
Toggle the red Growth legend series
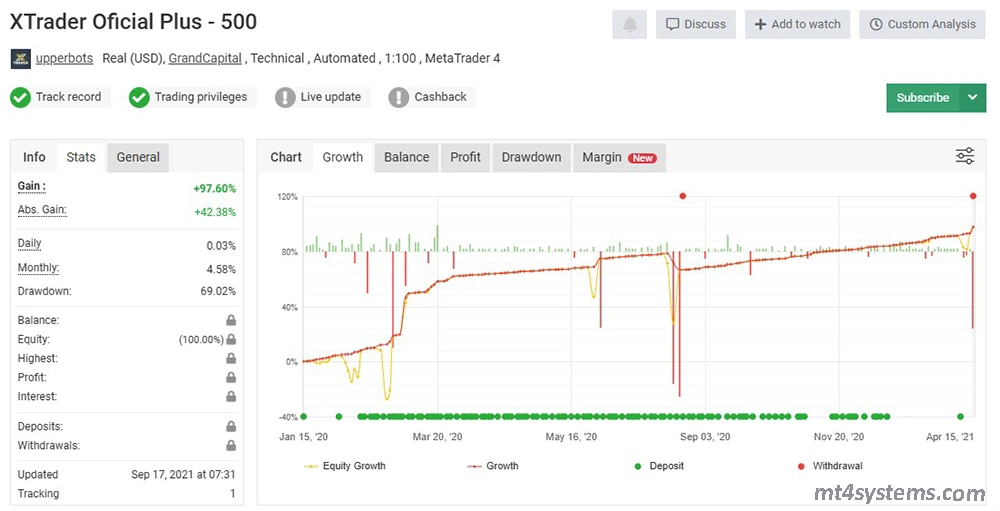pyautogui.click(x=493, y=466)
